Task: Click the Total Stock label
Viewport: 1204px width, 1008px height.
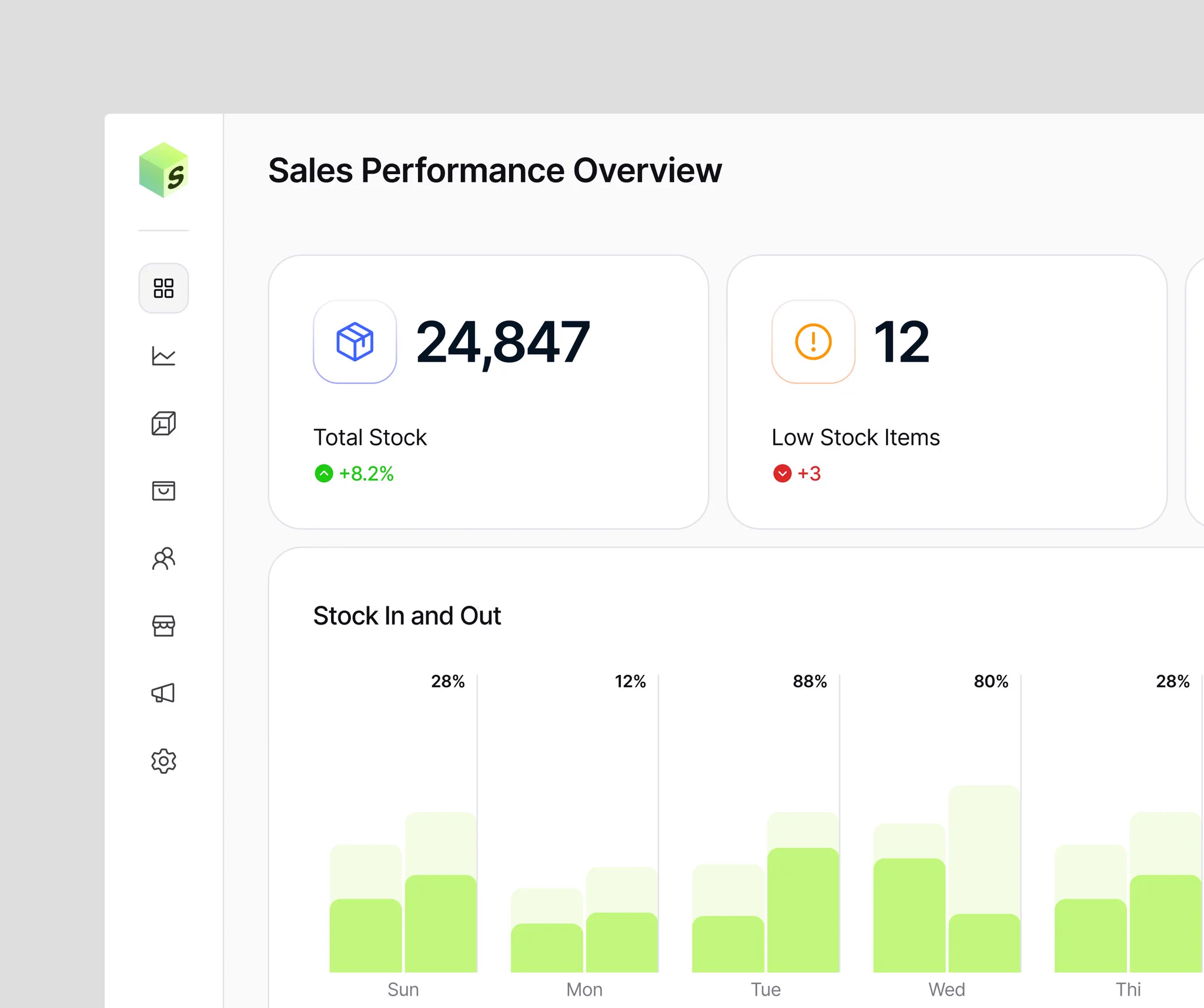Action: (370, 438)
